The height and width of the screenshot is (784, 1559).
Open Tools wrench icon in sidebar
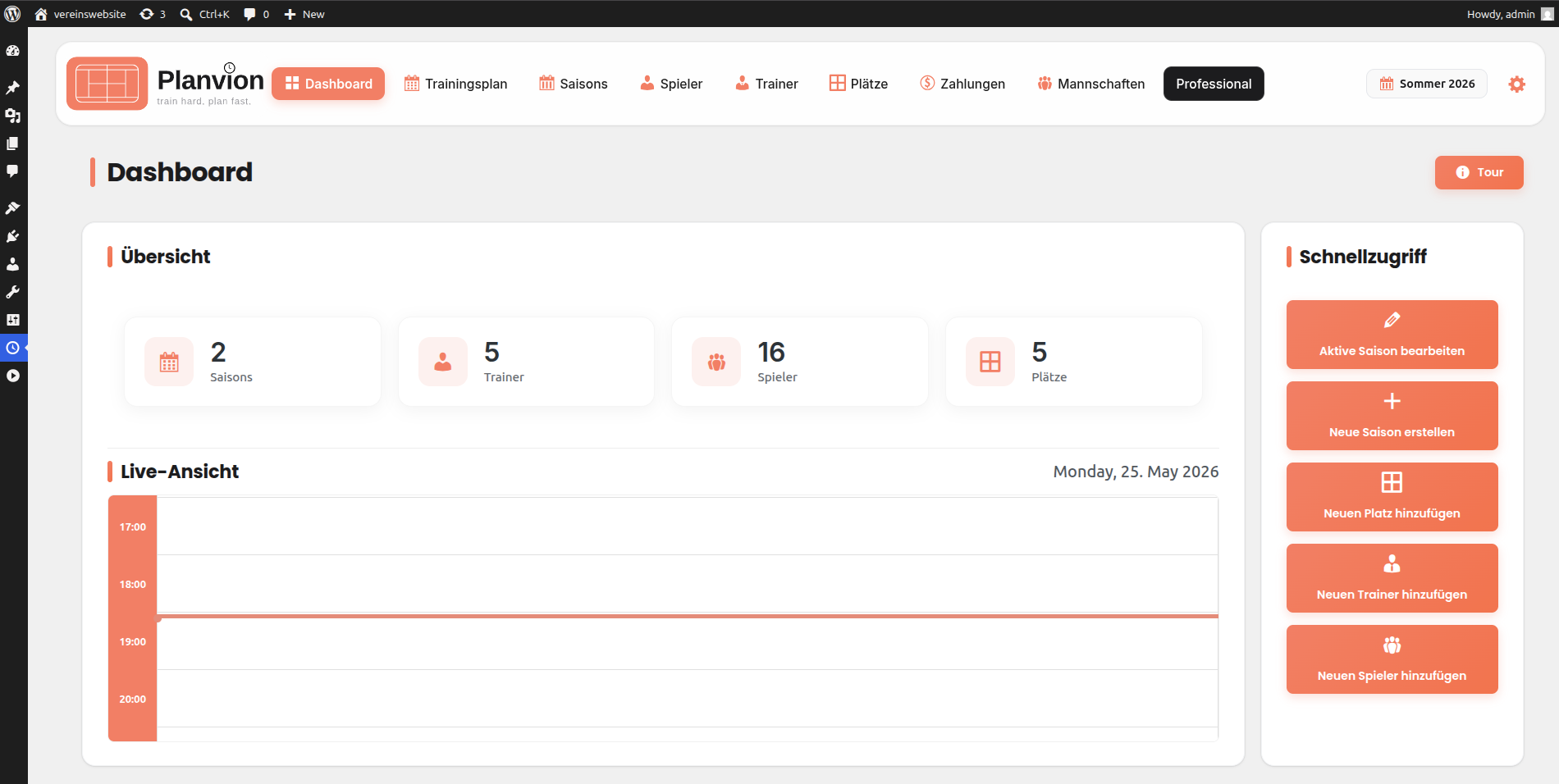click(13, 292)
